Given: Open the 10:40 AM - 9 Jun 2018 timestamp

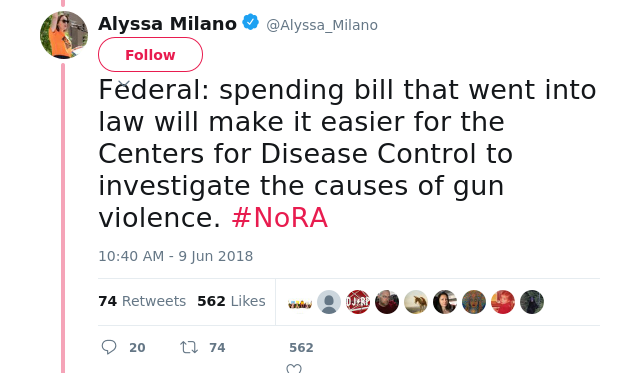Looking at the screenshot, I should click(176, 256).
